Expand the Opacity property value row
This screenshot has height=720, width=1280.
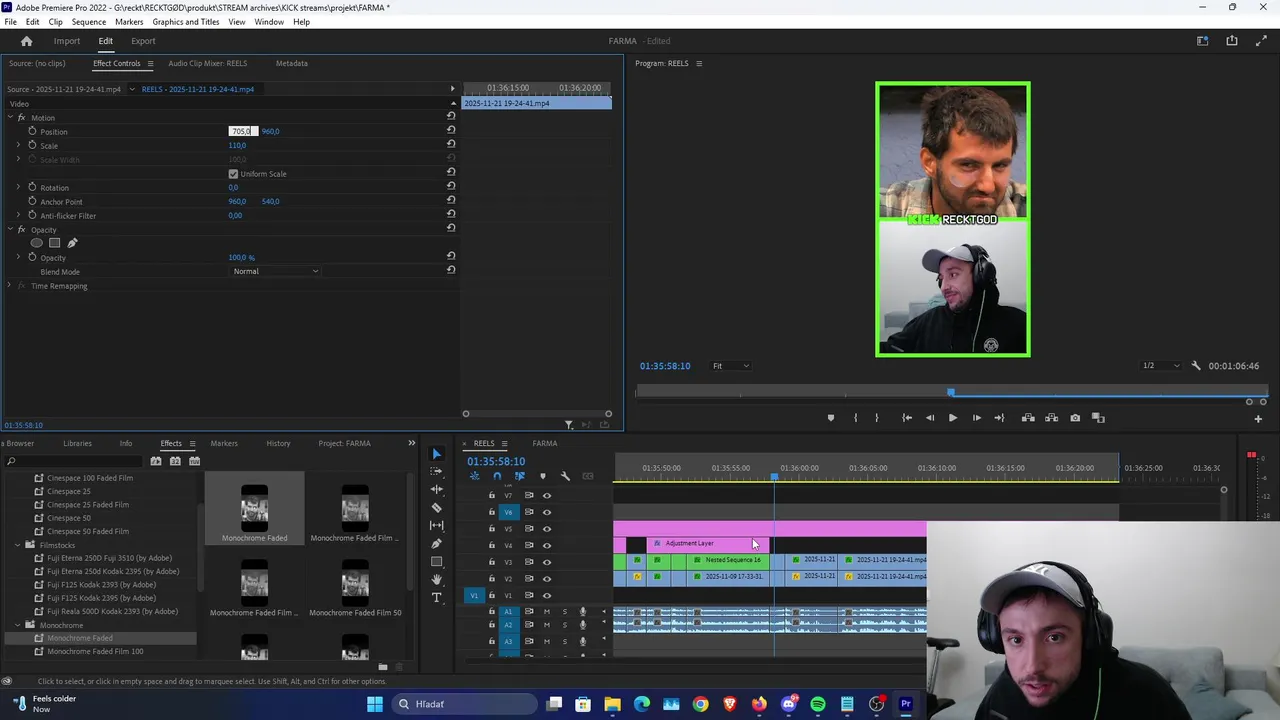(x=18, y=257)
